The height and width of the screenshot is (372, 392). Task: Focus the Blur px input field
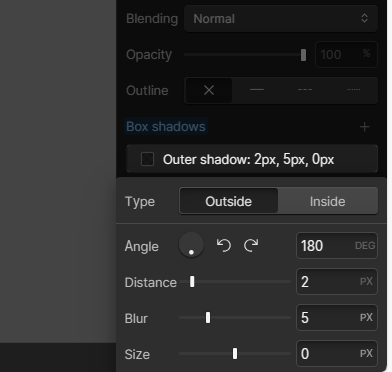pyautogui.click(x=337, y=318)
